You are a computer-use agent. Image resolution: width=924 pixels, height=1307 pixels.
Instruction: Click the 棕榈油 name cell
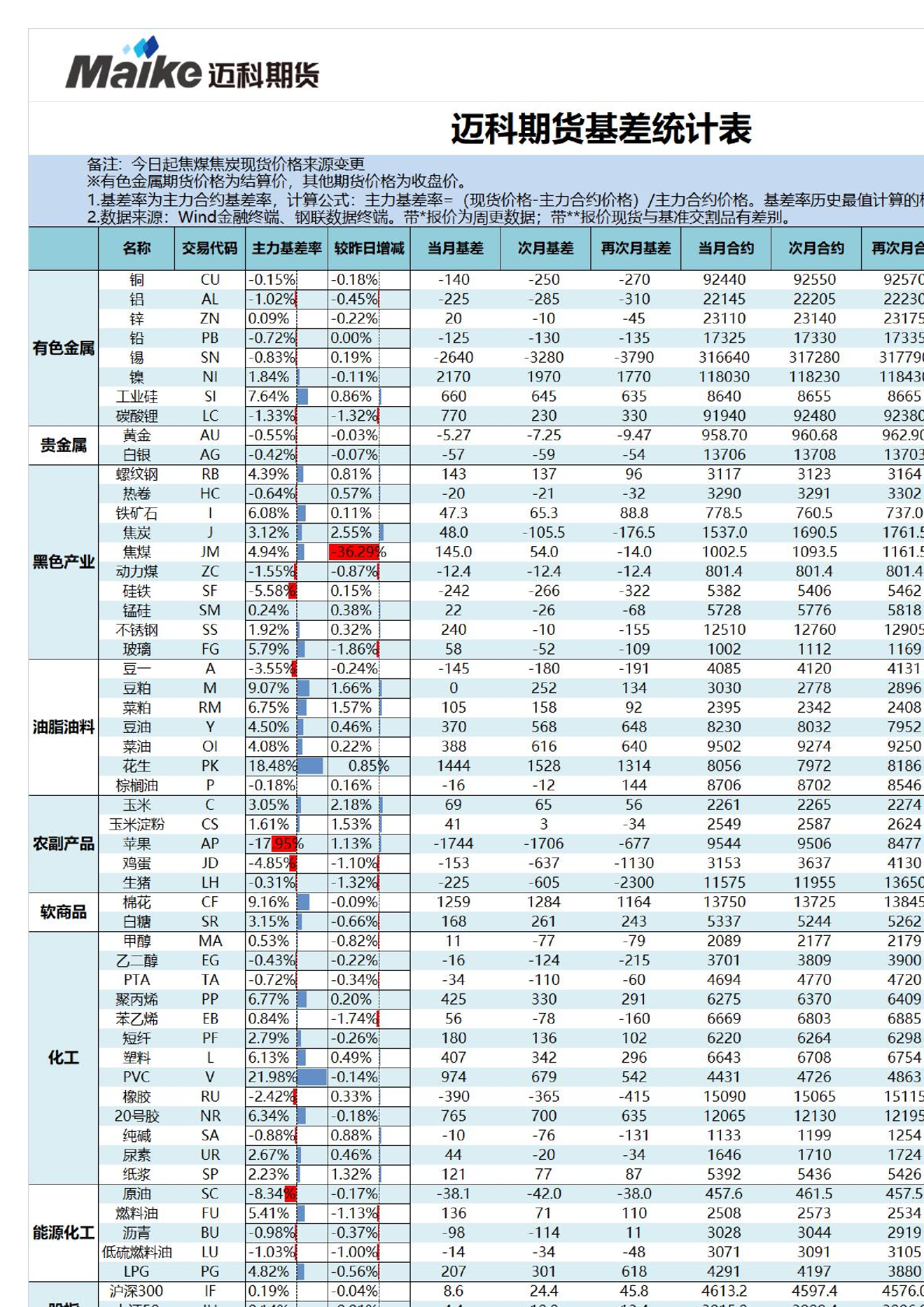point(137,786)
